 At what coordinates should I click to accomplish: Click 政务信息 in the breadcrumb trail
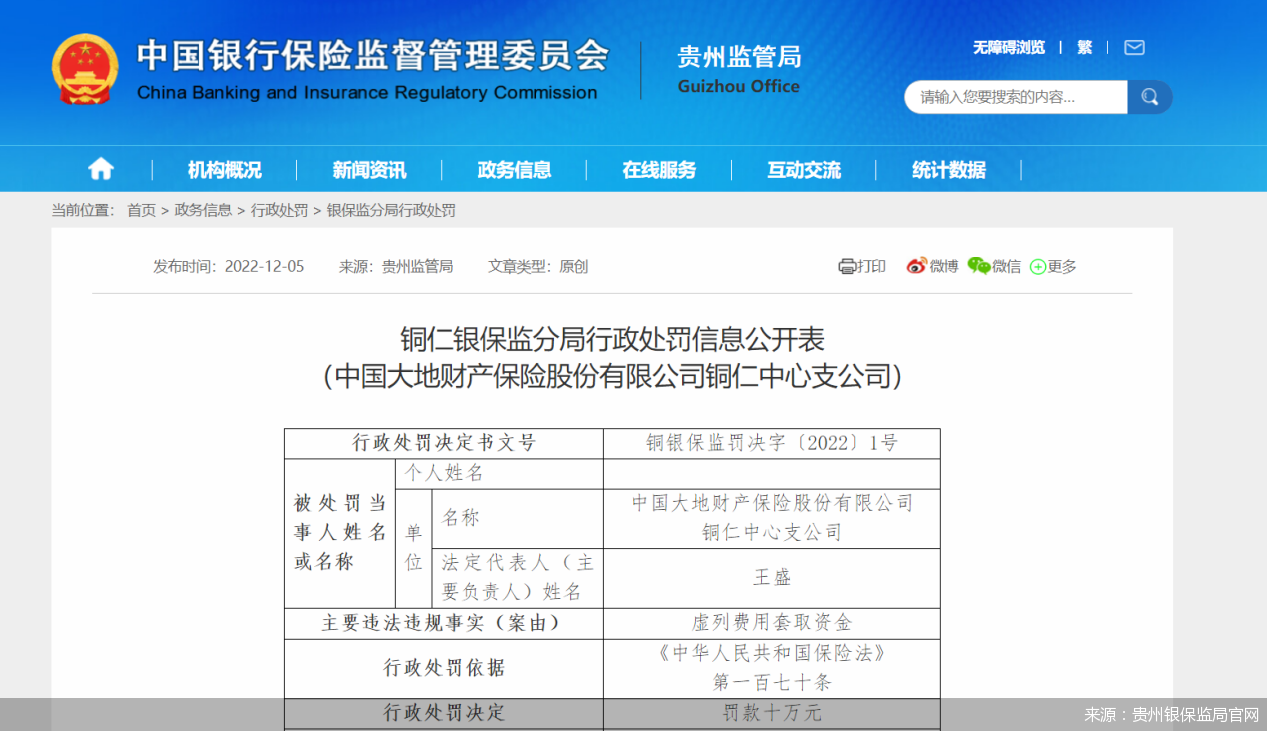pyautogui.click(x=202, y=211)
